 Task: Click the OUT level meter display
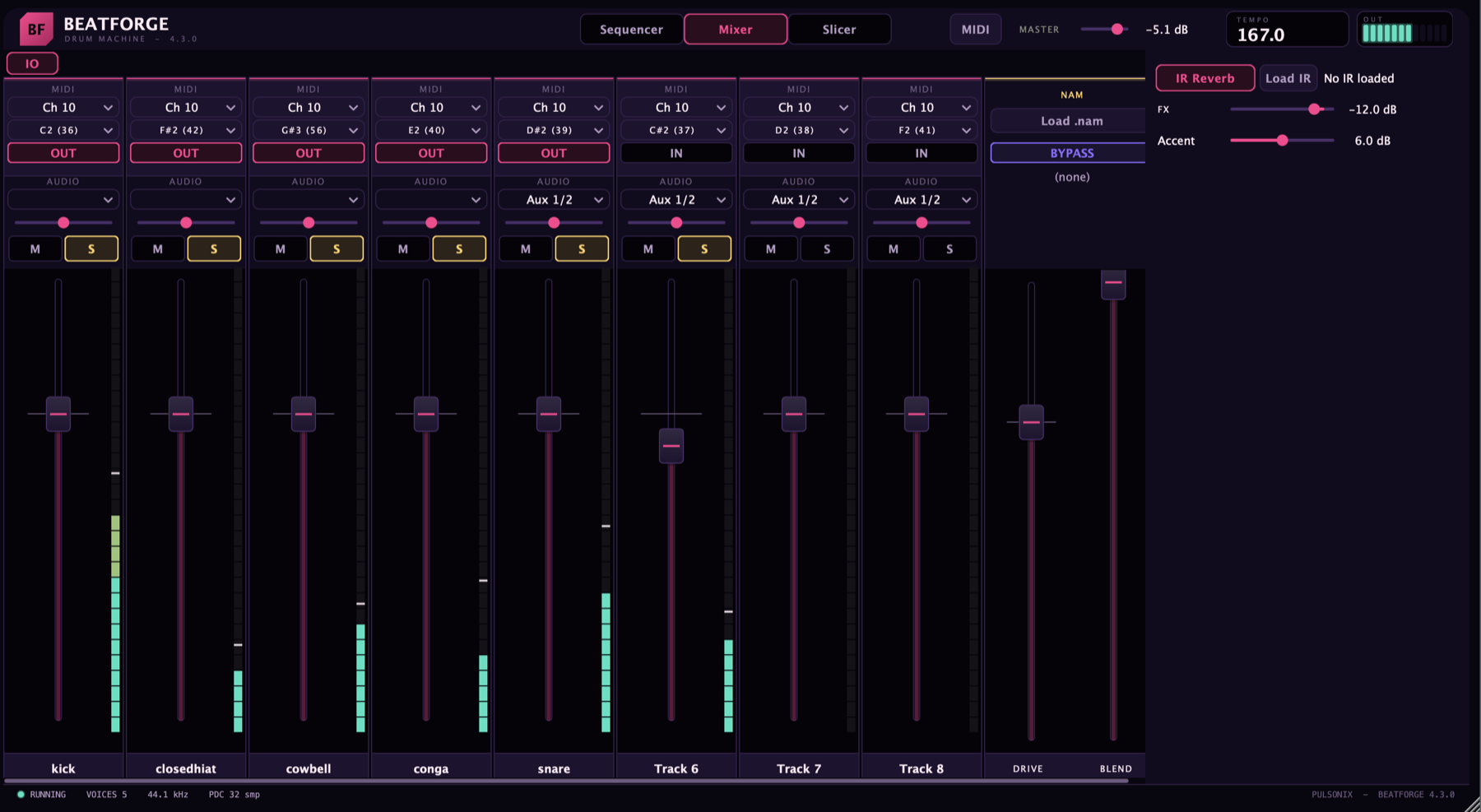click(1404, 30)
